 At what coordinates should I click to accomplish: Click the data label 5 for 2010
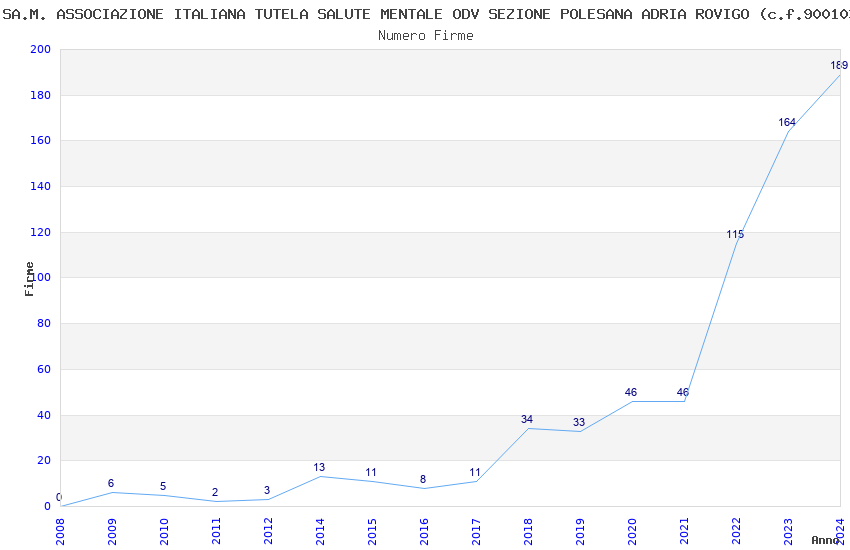(163, 487)
